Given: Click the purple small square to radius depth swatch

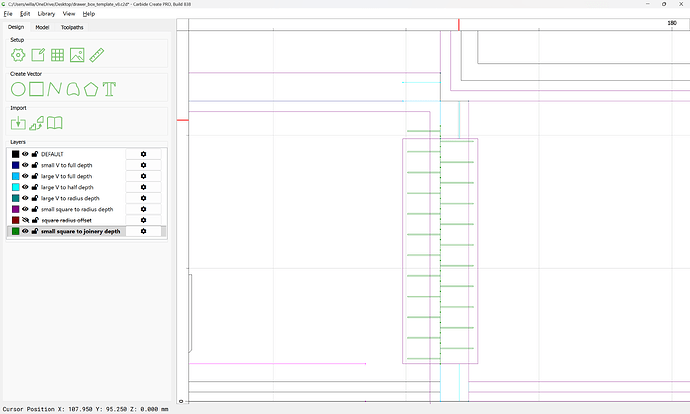Looking at the screenshot, I should coord(15,209).
